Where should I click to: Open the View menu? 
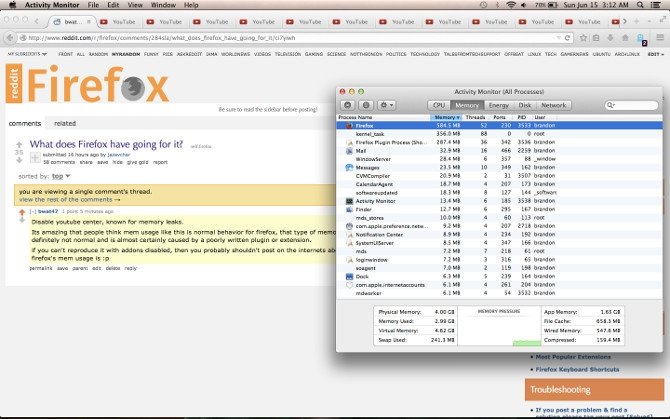point(135,5)
